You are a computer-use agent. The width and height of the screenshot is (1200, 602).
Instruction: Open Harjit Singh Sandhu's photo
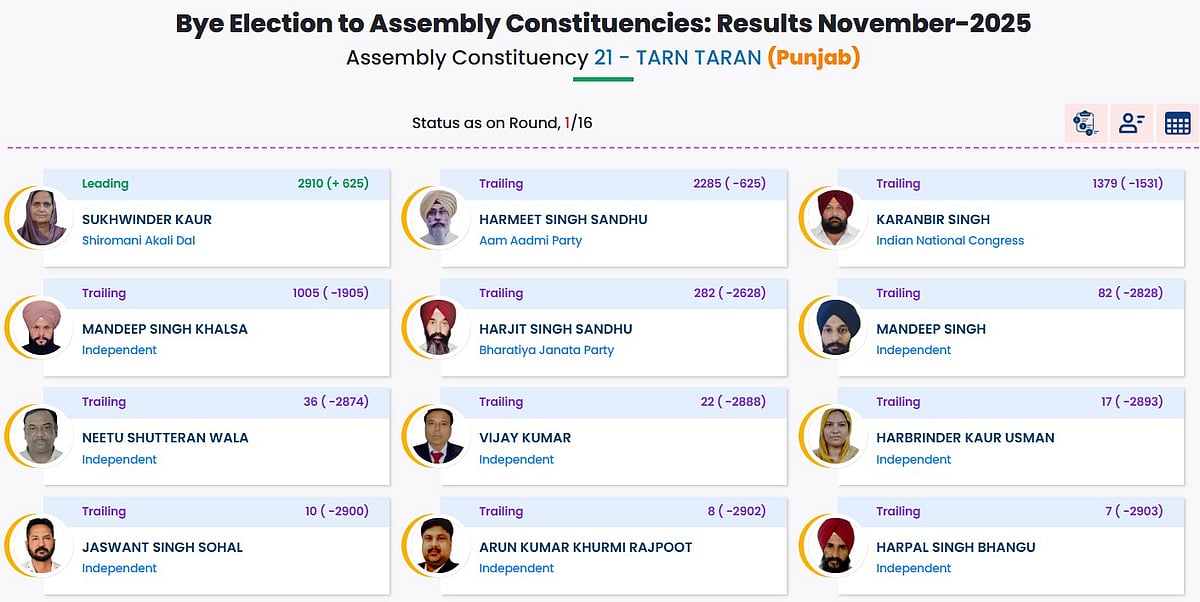[x=438, y=327]
